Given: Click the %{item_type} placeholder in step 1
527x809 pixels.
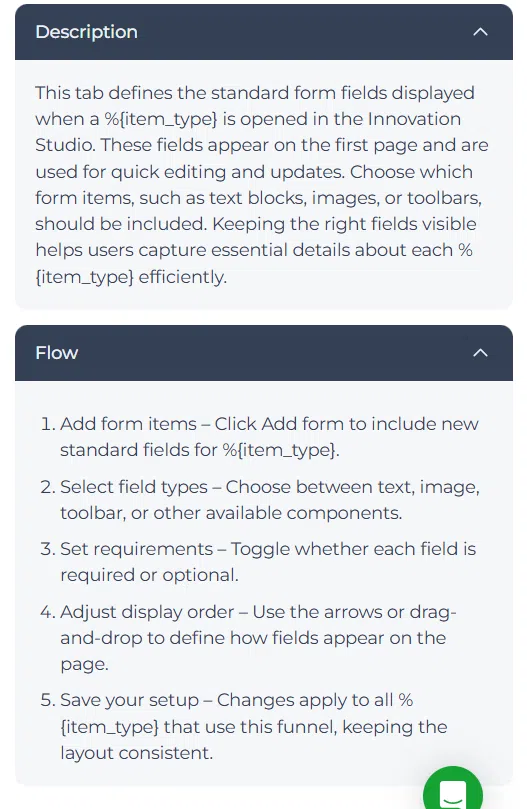Looking at the screenshot, I should coord(280,450).
